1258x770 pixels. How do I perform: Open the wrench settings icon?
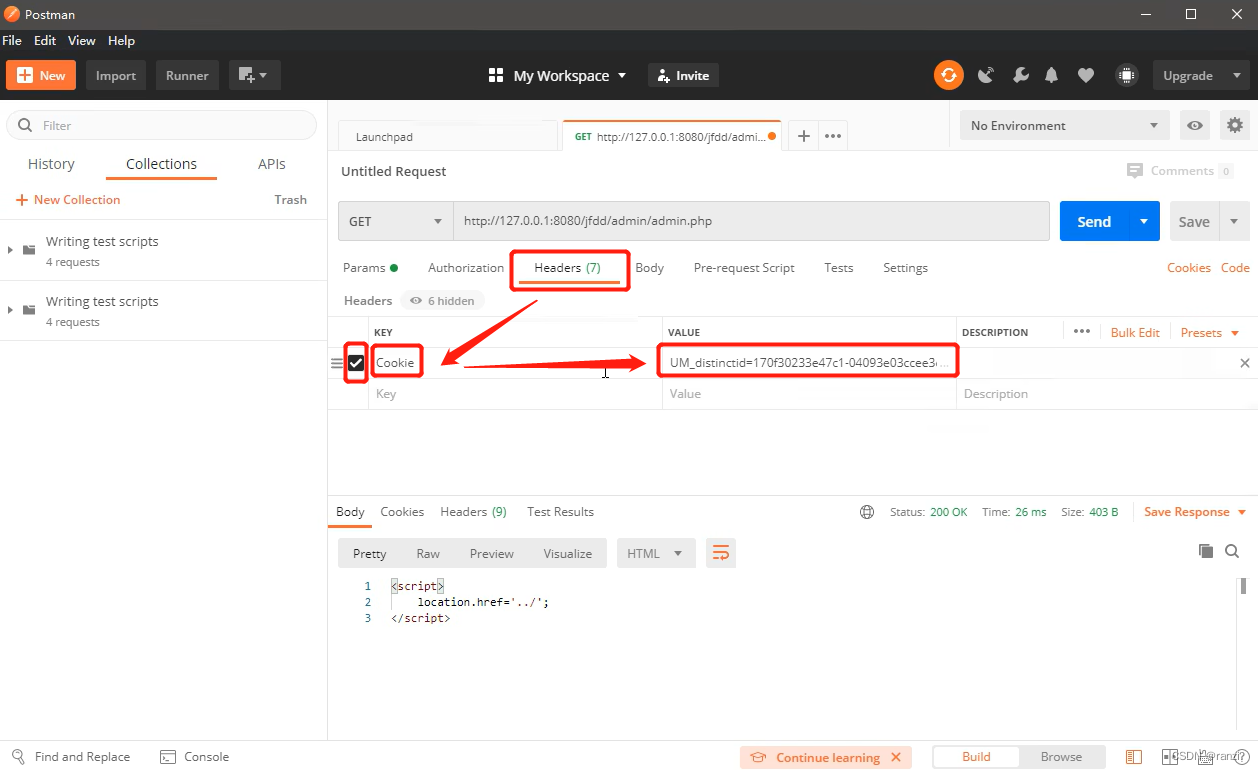(x=1020, y=75)
